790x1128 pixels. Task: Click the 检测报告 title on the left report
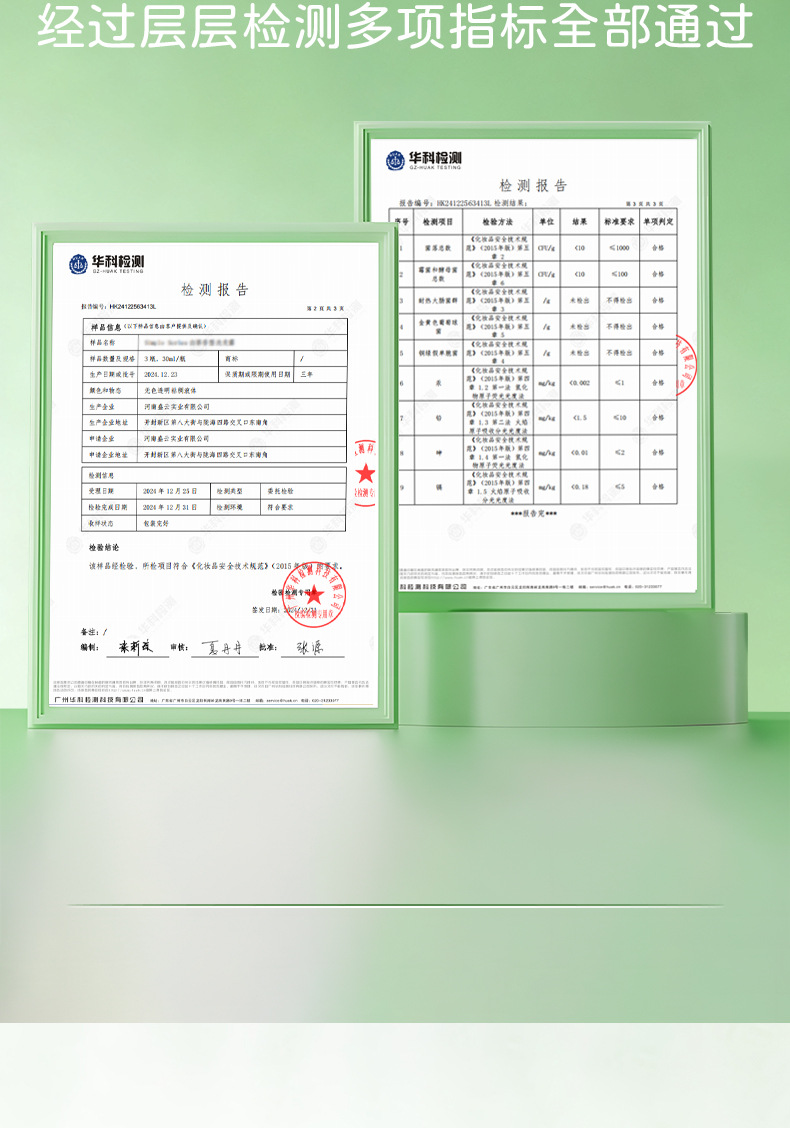214,289
